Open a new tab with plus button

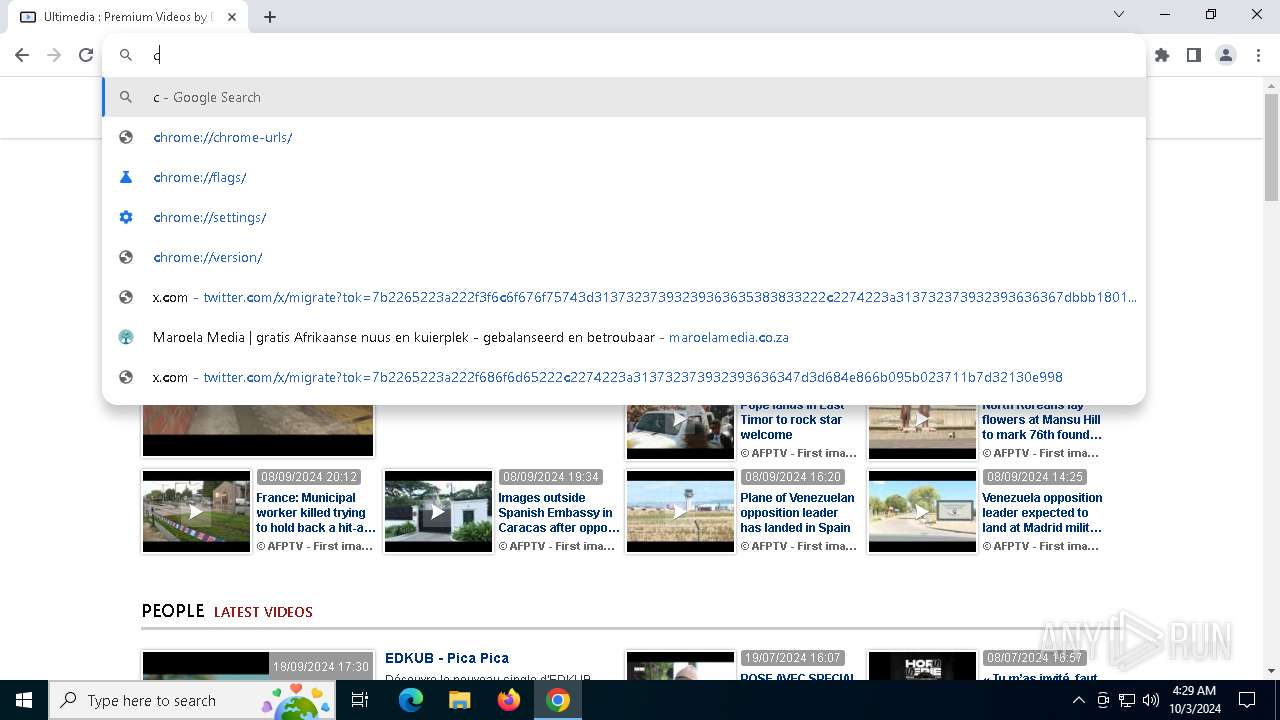(270, 17)
